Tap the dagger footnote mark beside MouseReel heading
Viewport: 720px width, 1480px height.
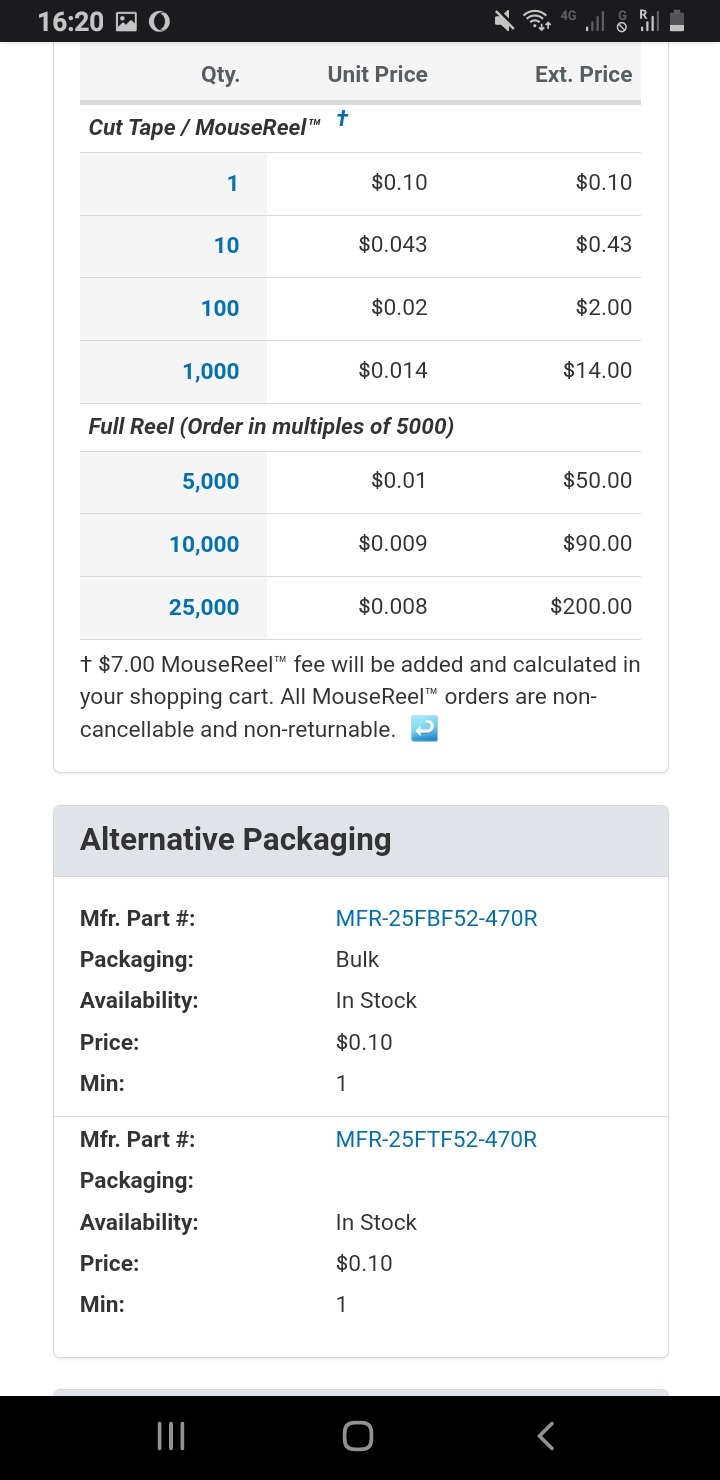tap(342, 118)
